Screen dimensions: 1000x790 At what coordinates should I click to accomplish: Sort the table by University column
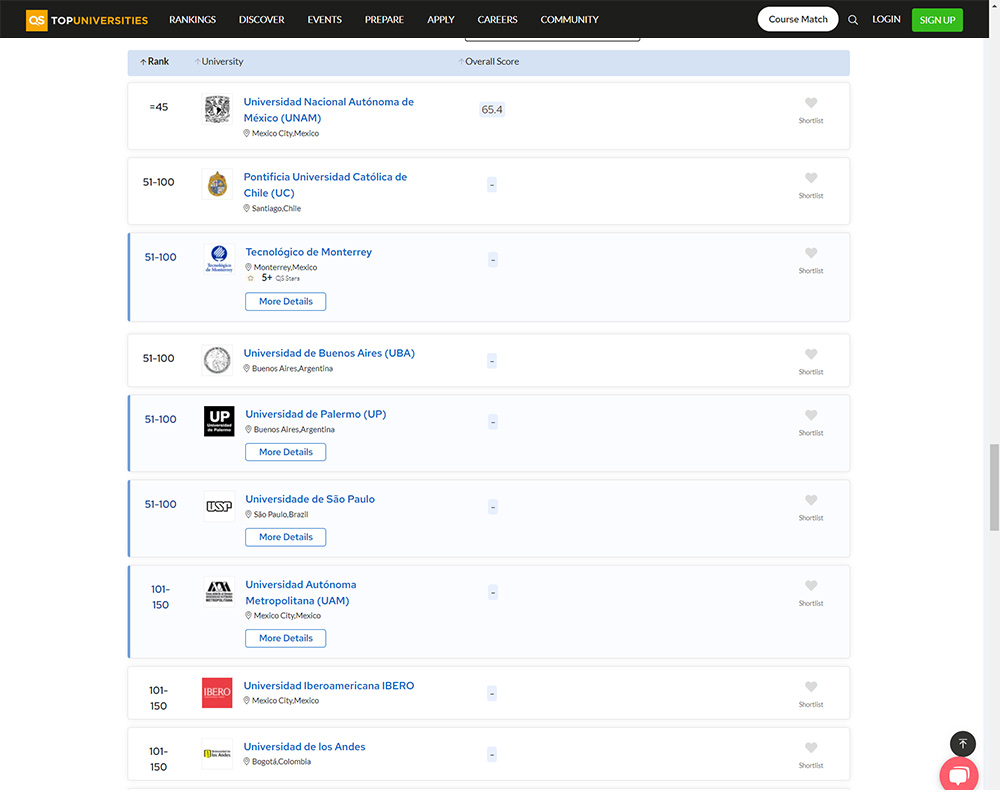click(x=219, y=62)
